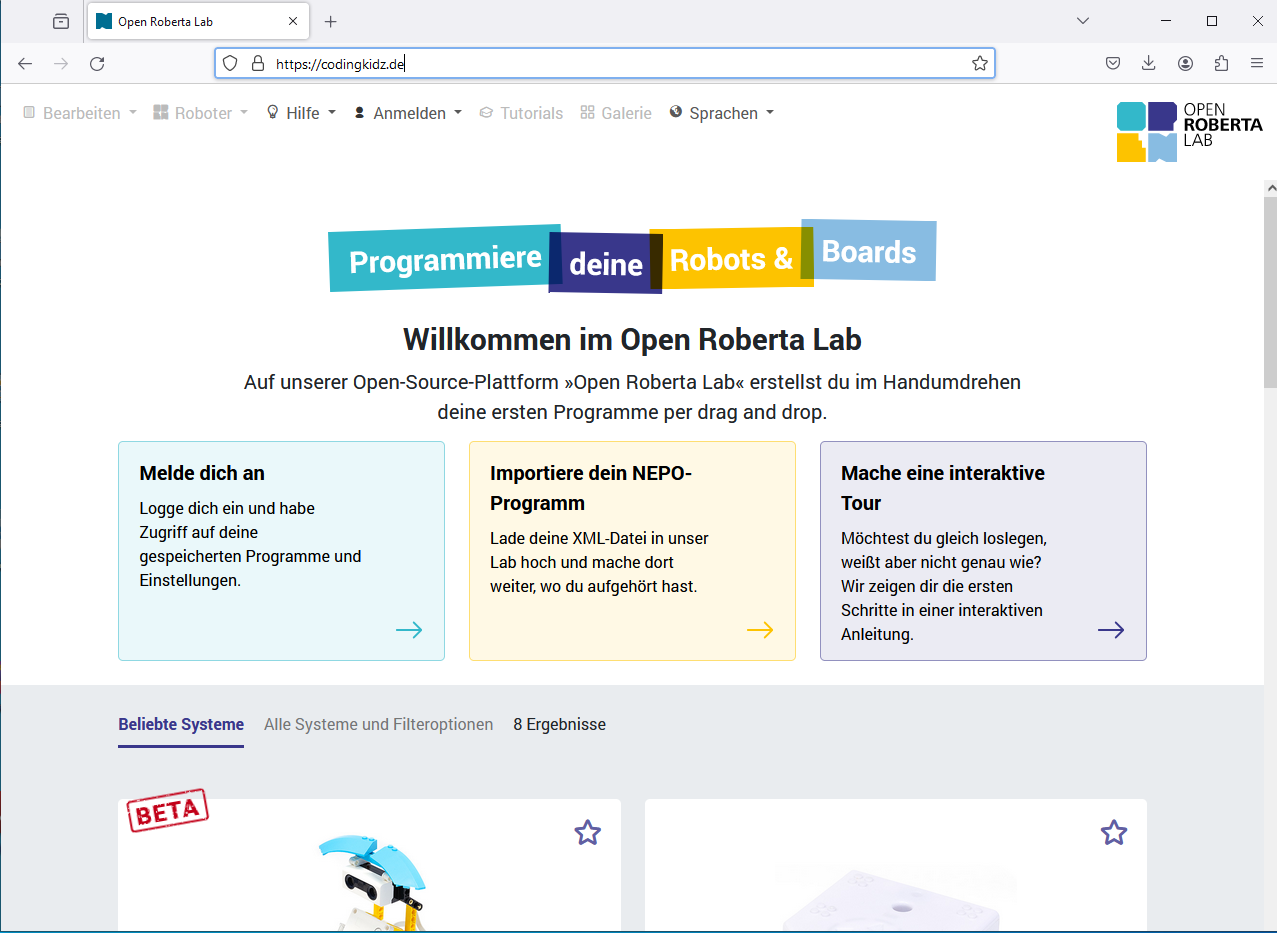Viewport: 1277px width, 933px height.
Task: Click the page vertical scrollbar thumb
Action: click(1270, 292)
